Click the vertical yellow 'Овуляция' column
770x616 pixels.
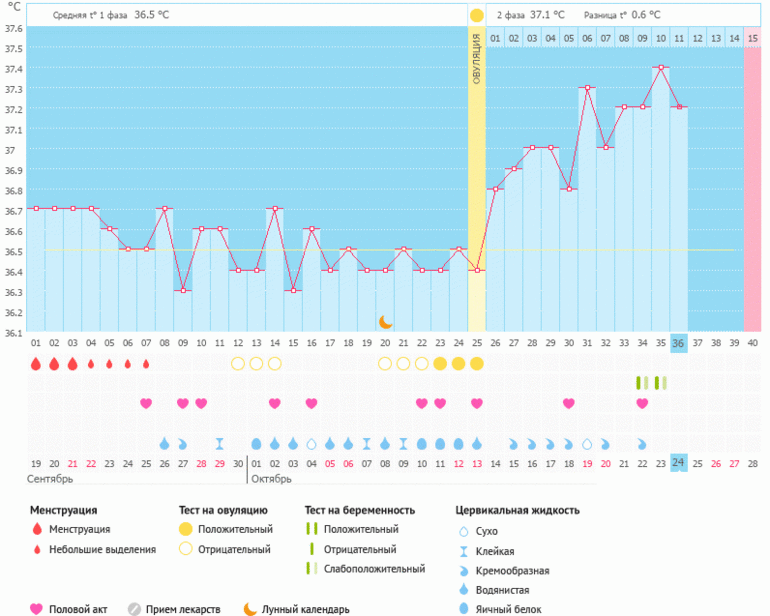click(x=476, y=180)
